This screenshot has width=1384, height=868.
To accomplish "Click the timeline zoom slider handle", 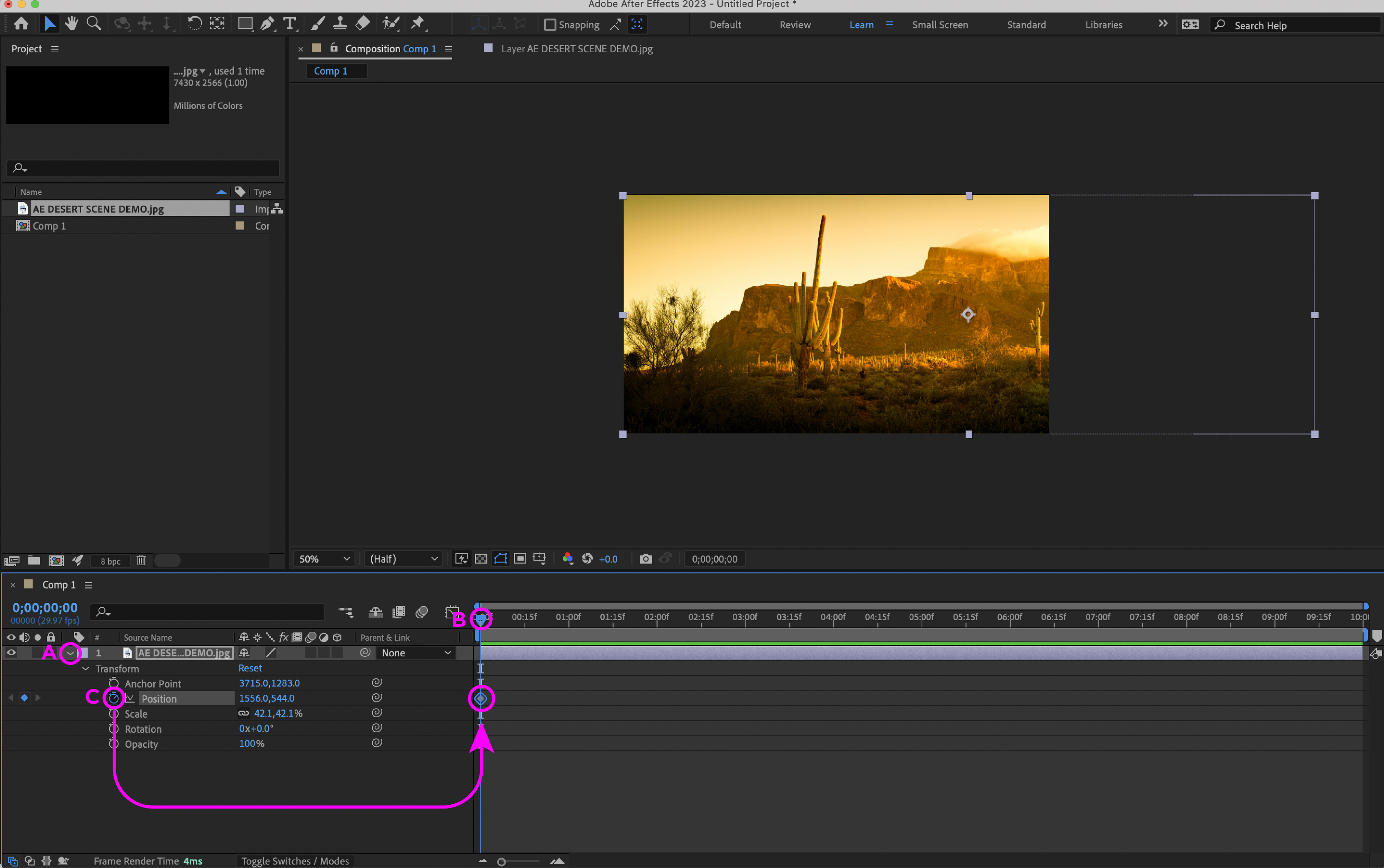I will (x=501, y=862).
